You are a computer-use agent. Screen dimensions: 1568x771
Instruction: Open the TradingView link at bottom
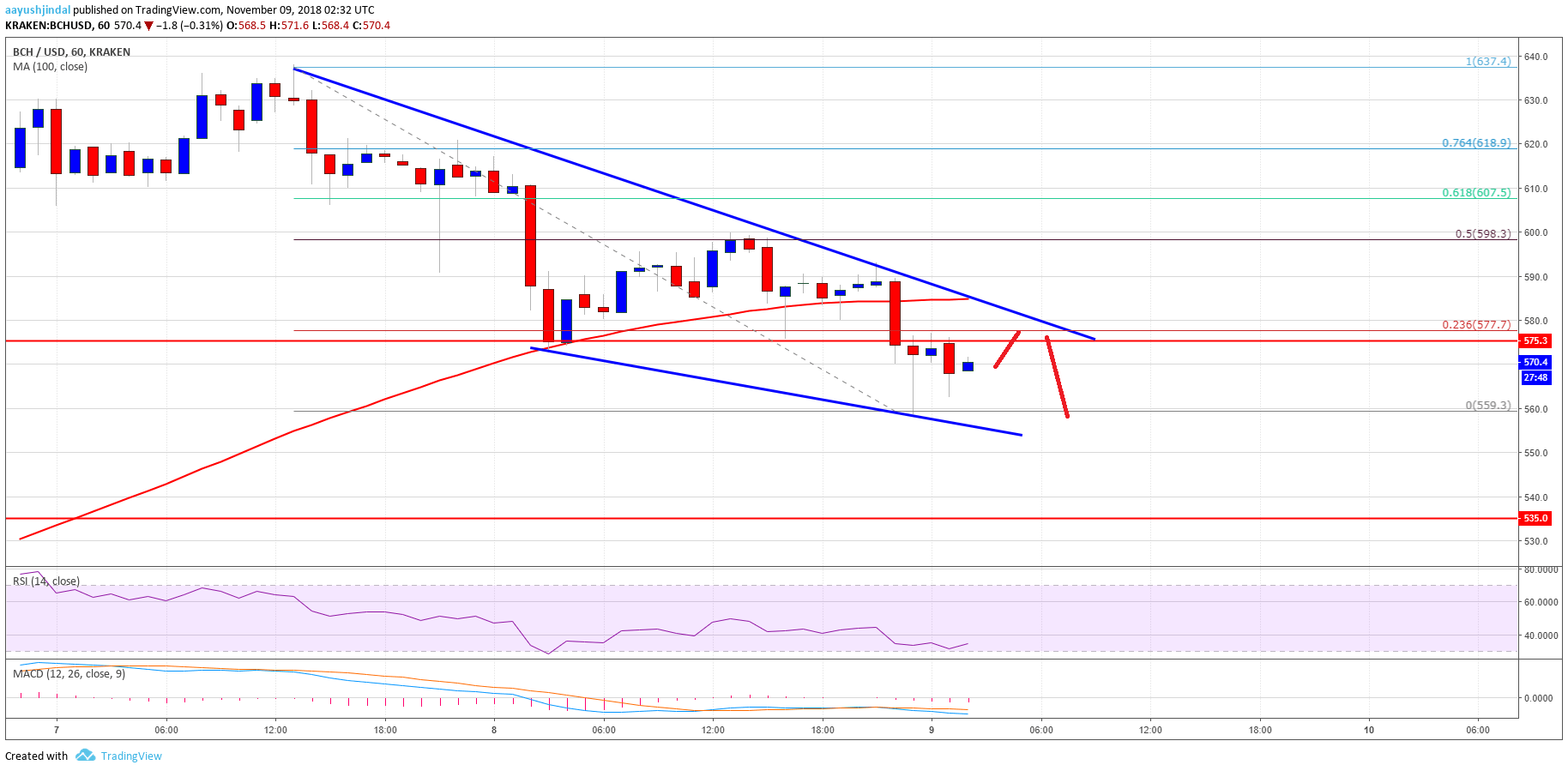click(131, 756)
